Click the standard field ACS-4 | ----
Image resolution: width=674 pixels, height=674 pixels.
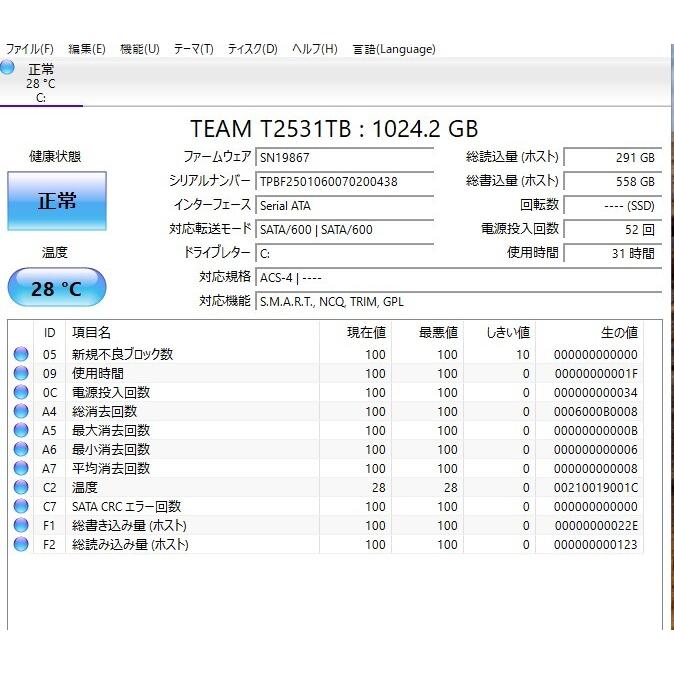[x=459, y=278]
